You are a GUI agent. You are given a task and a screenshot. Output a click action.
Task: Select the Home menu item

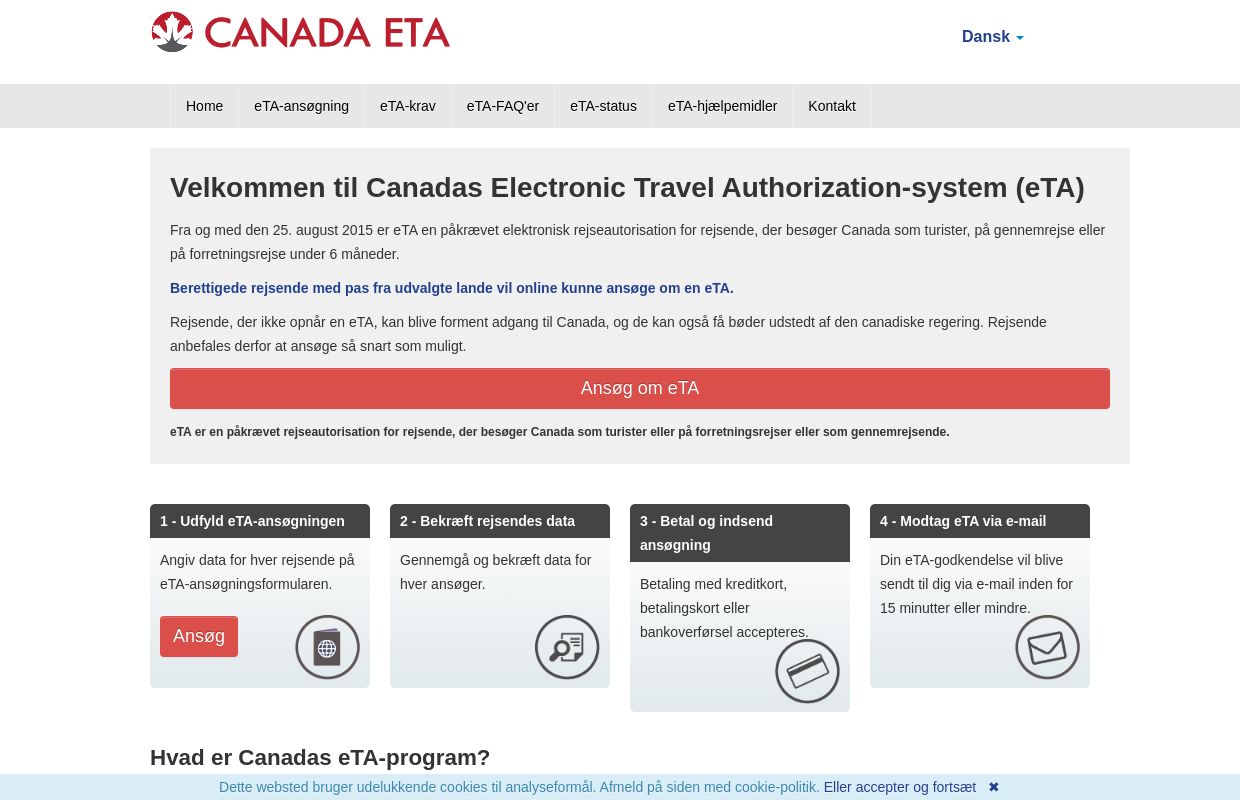coord(204,106)
